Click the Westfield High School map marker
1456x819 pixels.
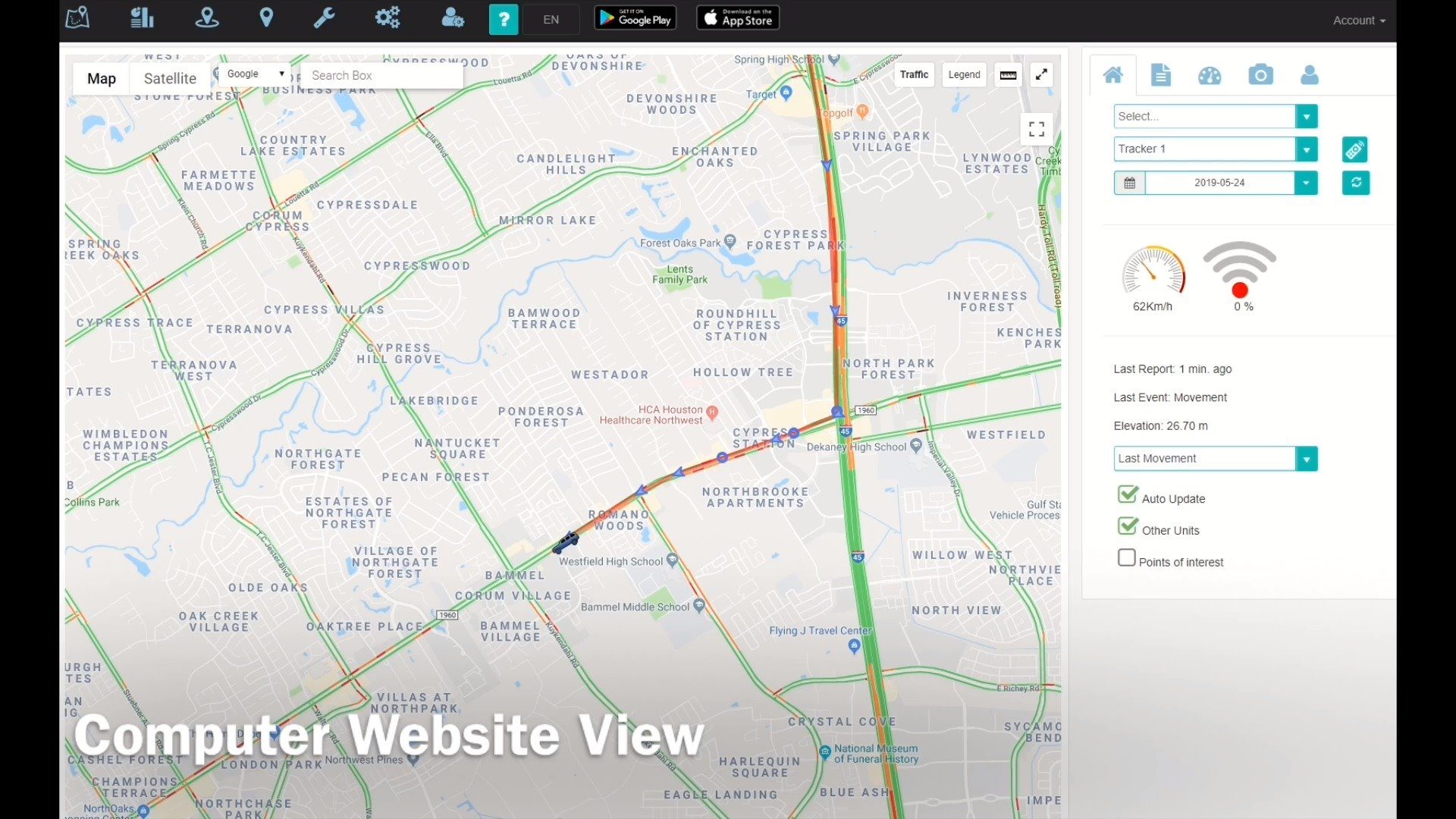pos(672,562)
